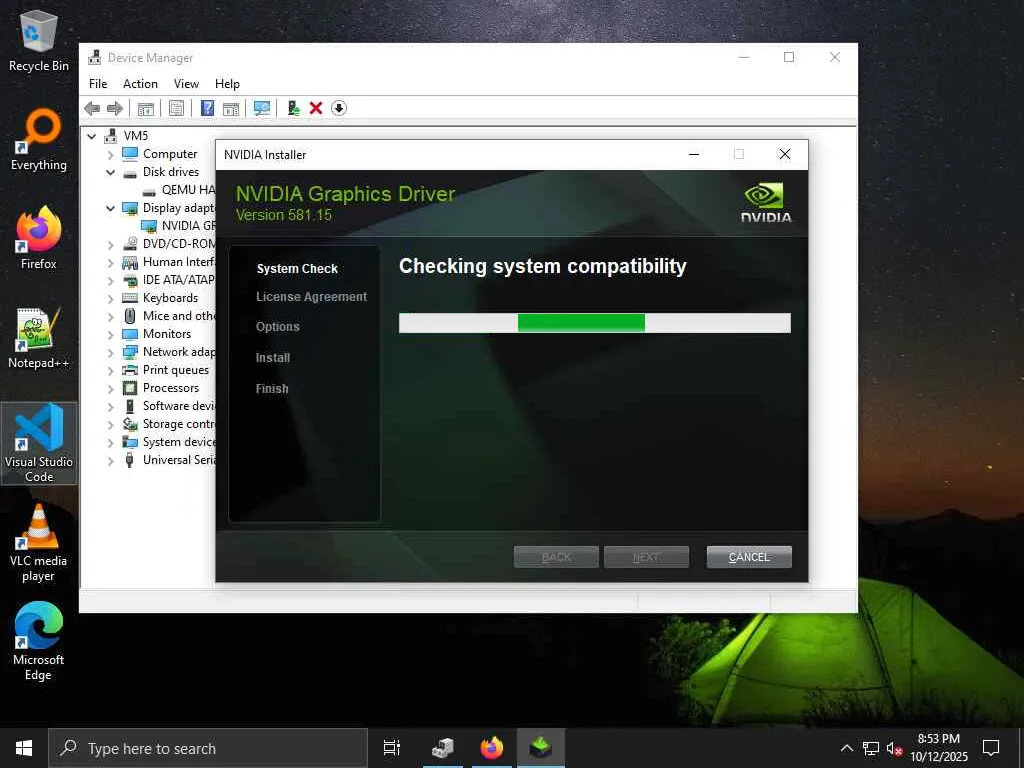Screen dimensions: 1024x768
Task: Click the Network adapters icon
Action: click(x=131, y=352)
